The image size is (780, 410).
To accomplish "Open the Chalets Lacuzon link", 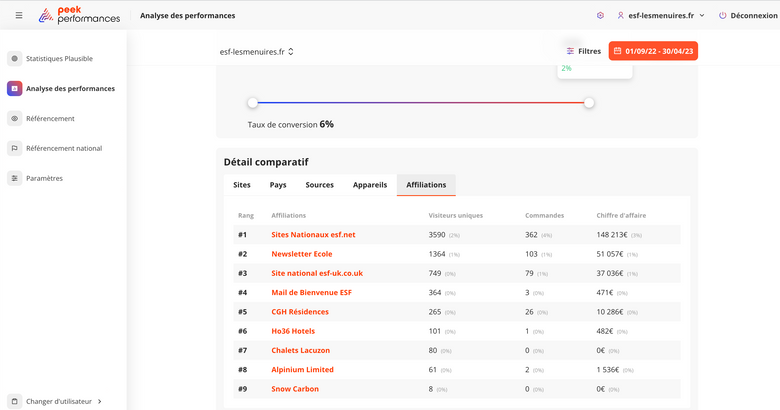I will [300, 350].
